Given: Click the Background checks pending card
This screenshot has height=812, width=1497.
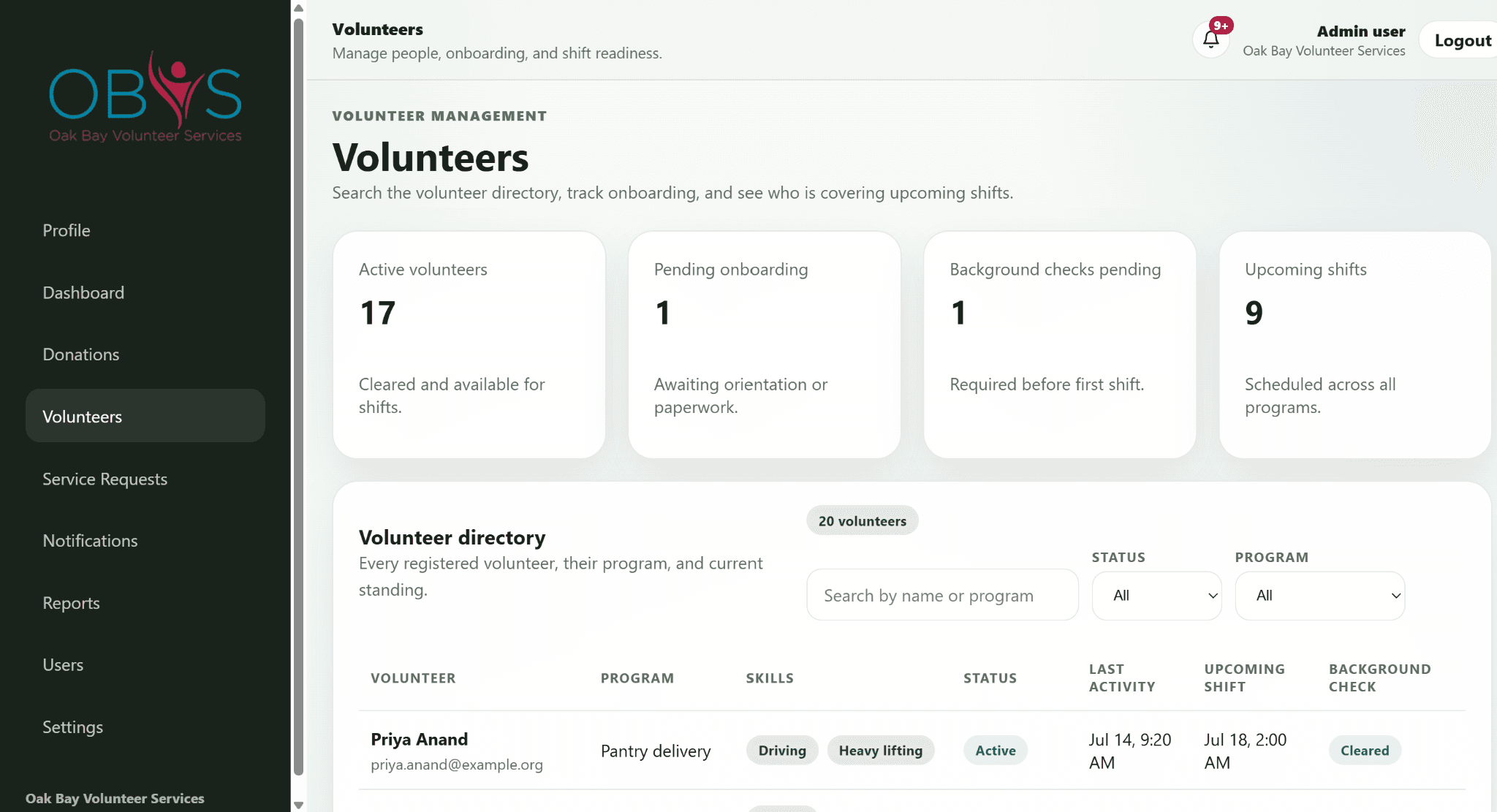Looking at the screenshot, I should (x=1059, y=345).
